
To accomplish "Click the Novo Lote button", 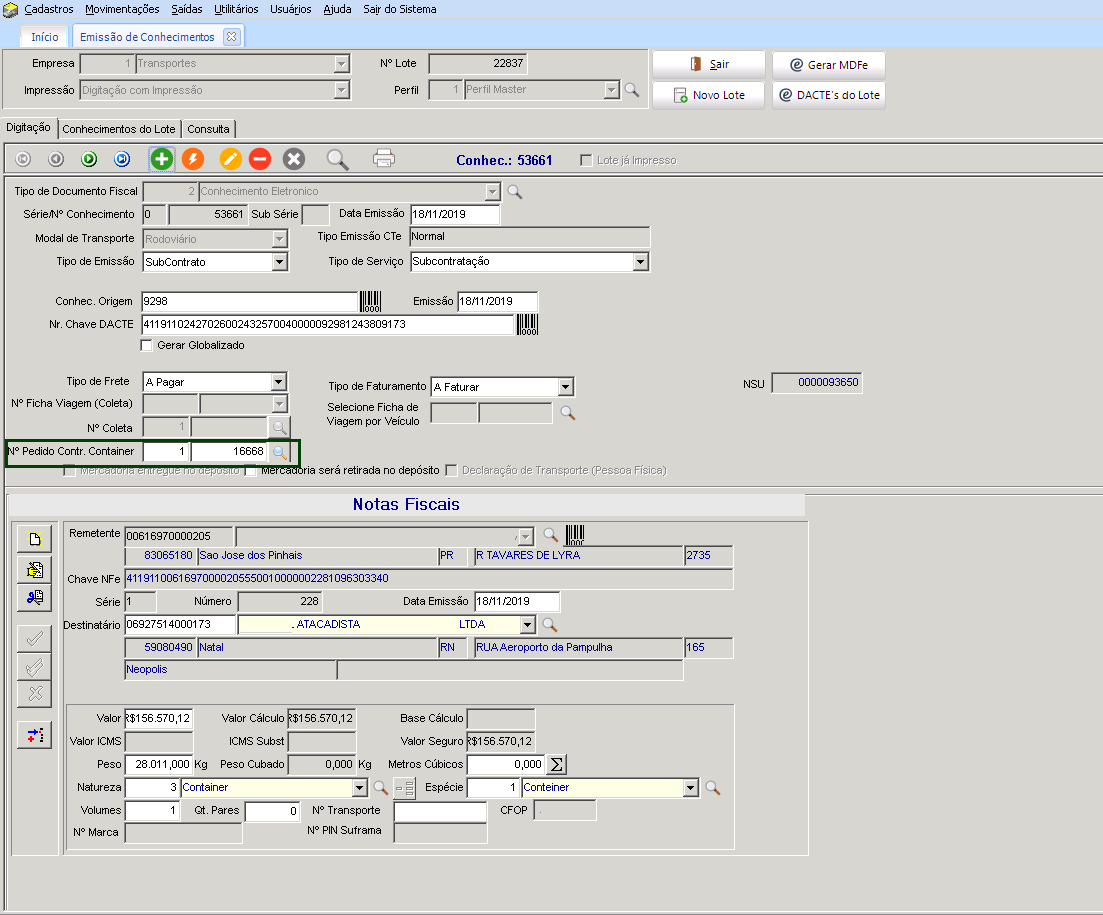I will click(709, 96).
